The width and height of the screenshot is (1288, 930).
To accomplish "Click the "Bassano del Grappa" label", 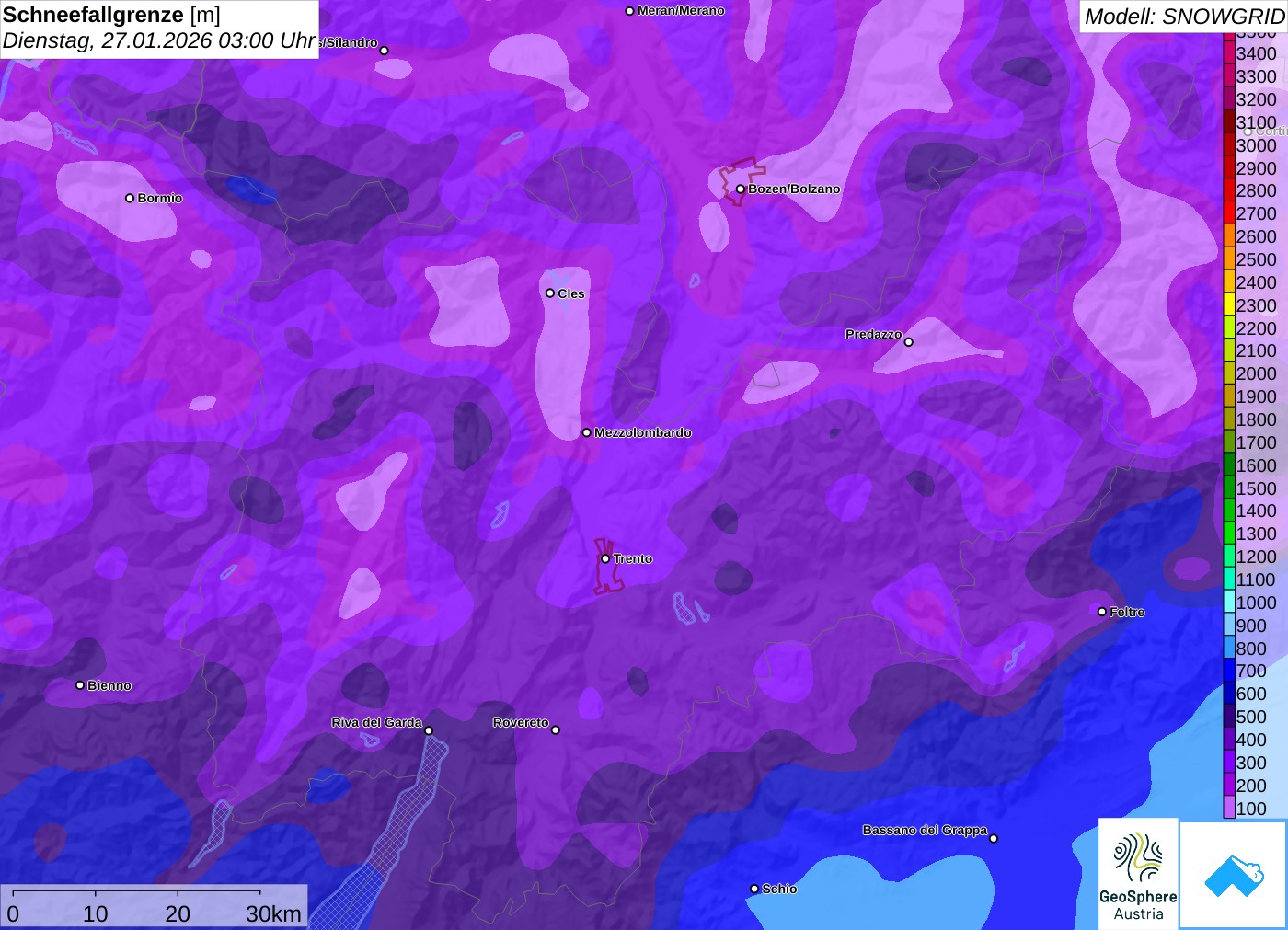I will point(925,830).
